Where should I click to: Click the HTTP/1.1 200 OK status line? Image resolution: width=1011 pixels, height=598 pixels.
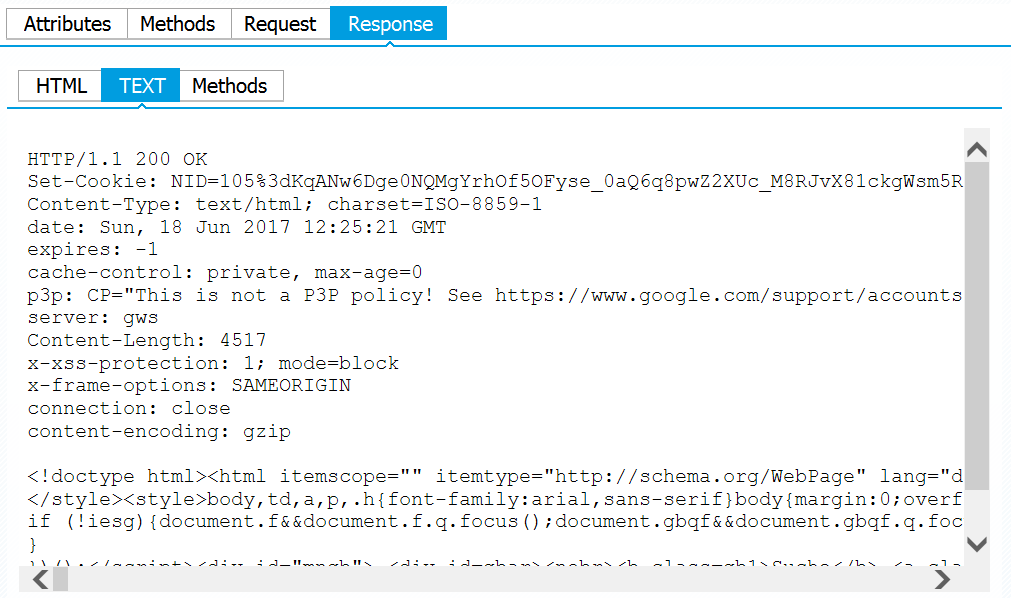117,159
